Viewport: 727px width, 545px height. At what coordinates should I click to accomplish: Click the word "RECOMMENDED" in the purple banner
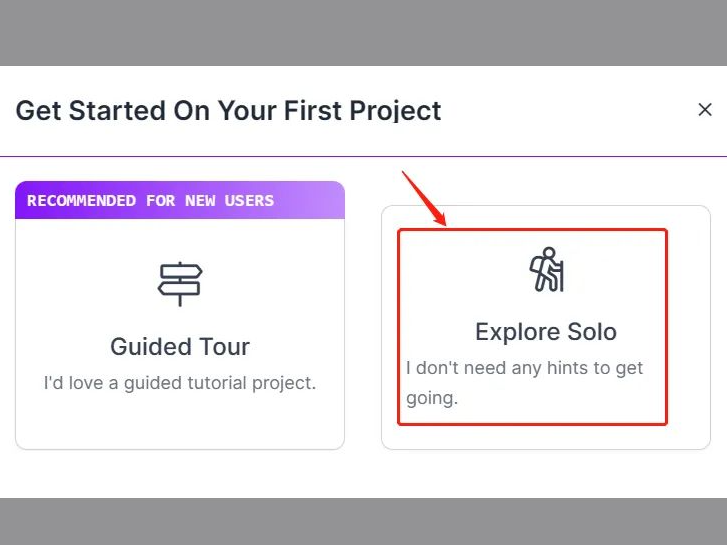coord(81,200)
